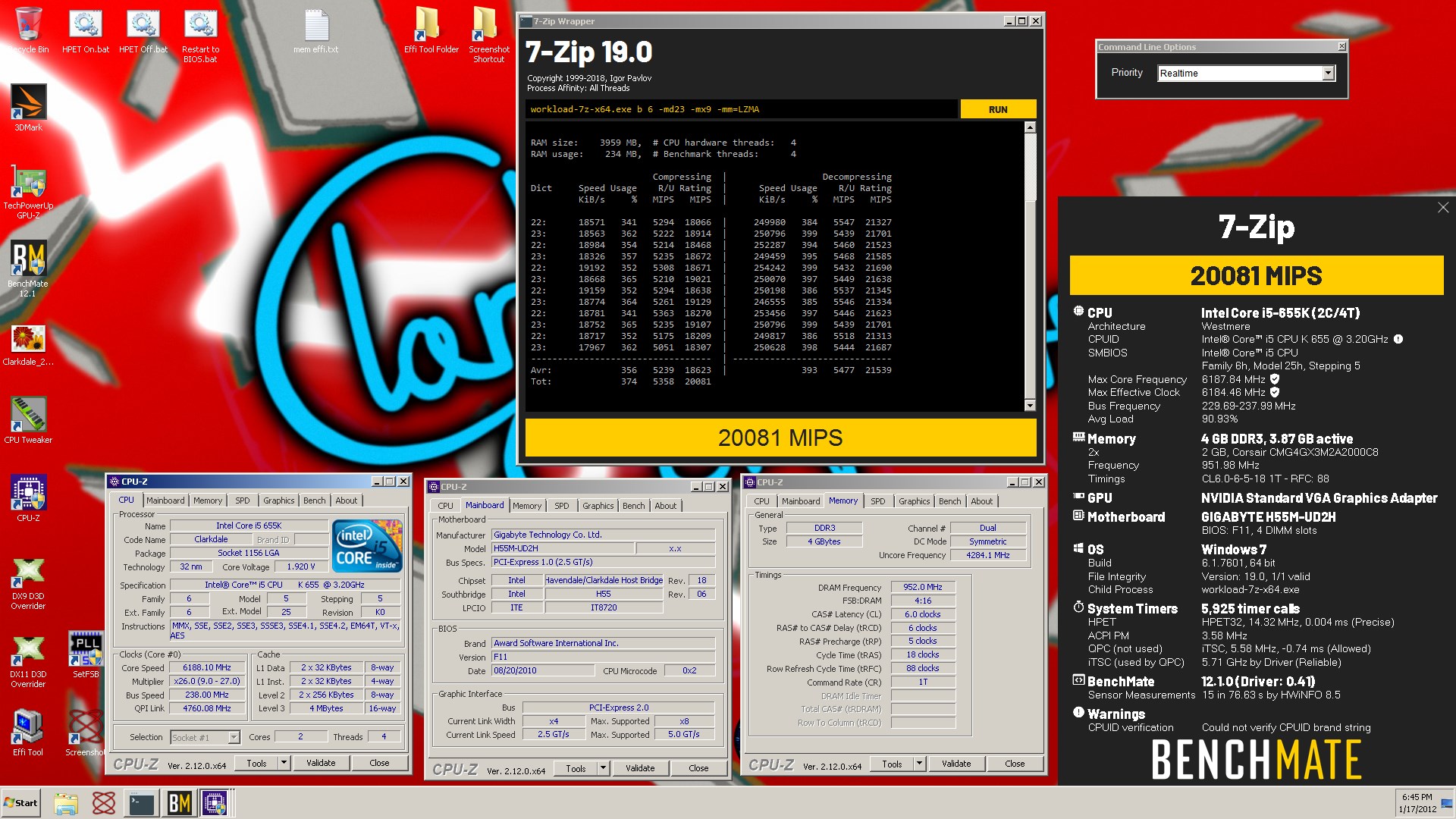This screenshot has width=1456, height=819.
Task: Expand Tools dropdown arrow in CPU window
Action: (x=284, y=763)
